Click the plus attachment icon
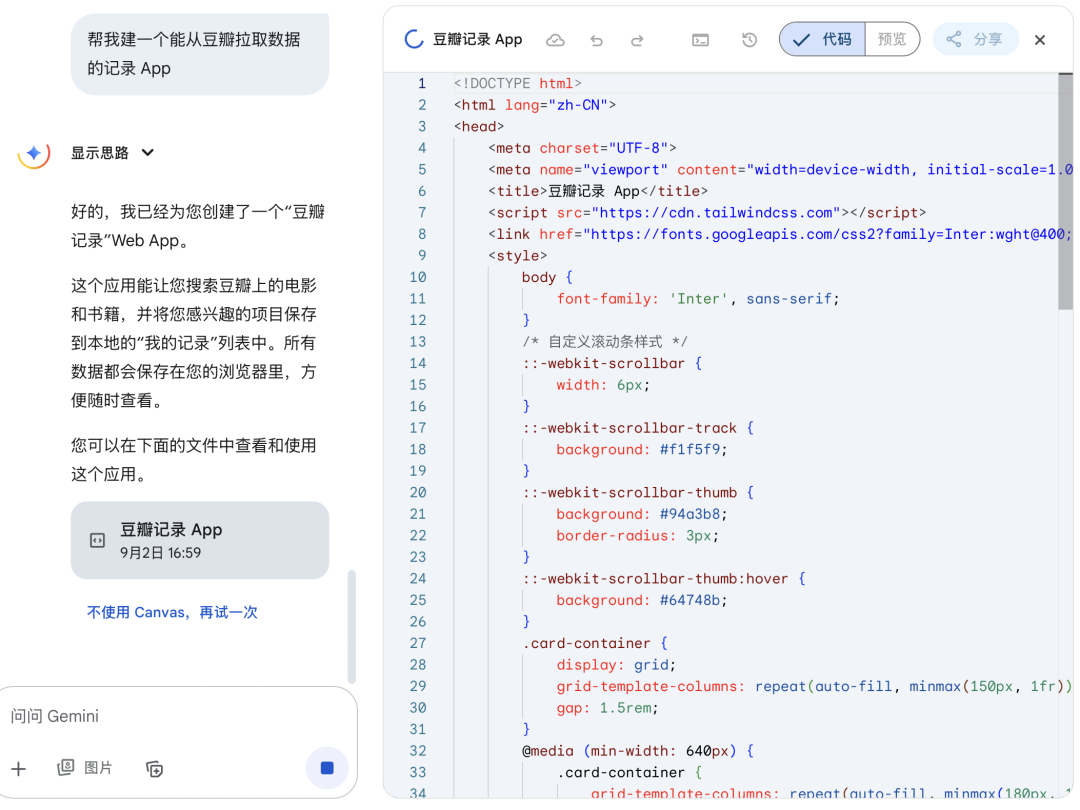1080x810 pixels. [19, 768]
